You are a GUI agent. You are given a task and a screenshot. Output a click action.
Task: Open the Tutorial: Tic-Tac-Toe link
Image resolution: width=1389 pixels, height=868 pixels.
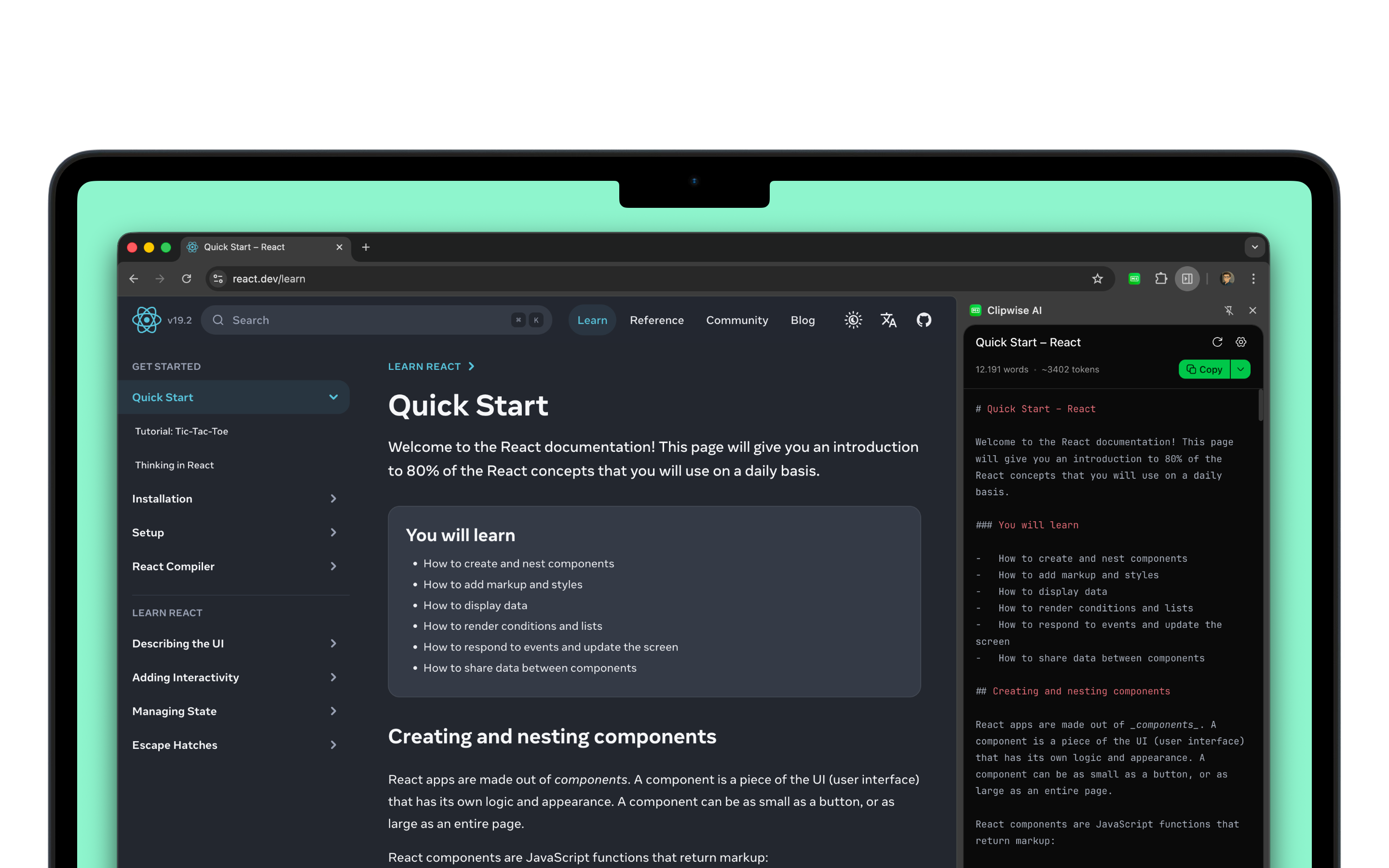tap(181, 431)
